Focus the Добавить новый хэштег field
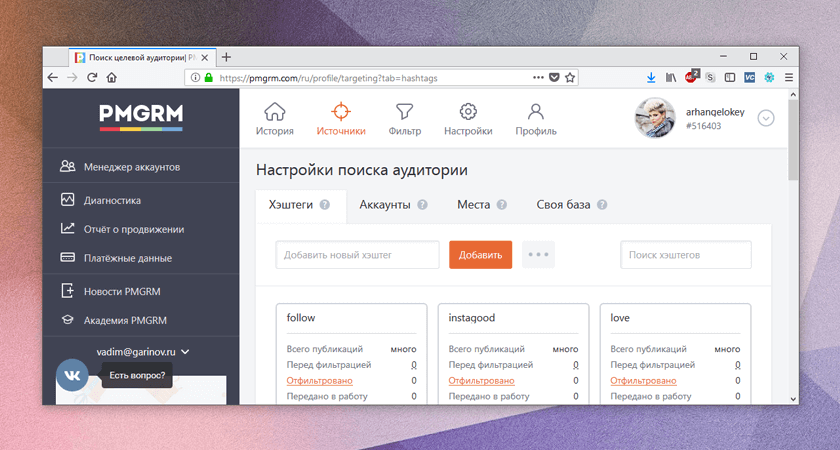 (357, 255)
